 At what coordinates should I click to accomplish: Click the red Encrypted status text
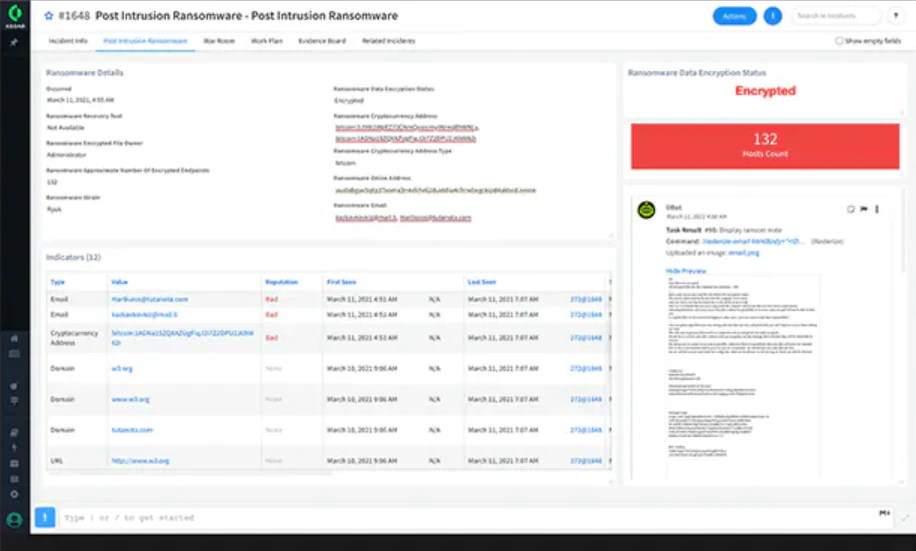point(765,91)
